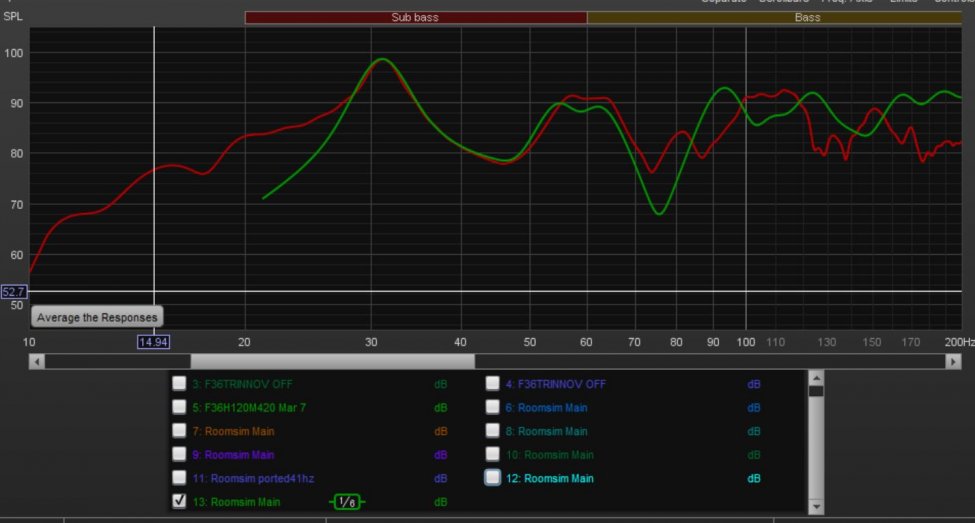Screen dimensions: 975x523
Task: Toggle the 5: F36H120M420 Mar 7 checkbox
Action: coord(180,407)
